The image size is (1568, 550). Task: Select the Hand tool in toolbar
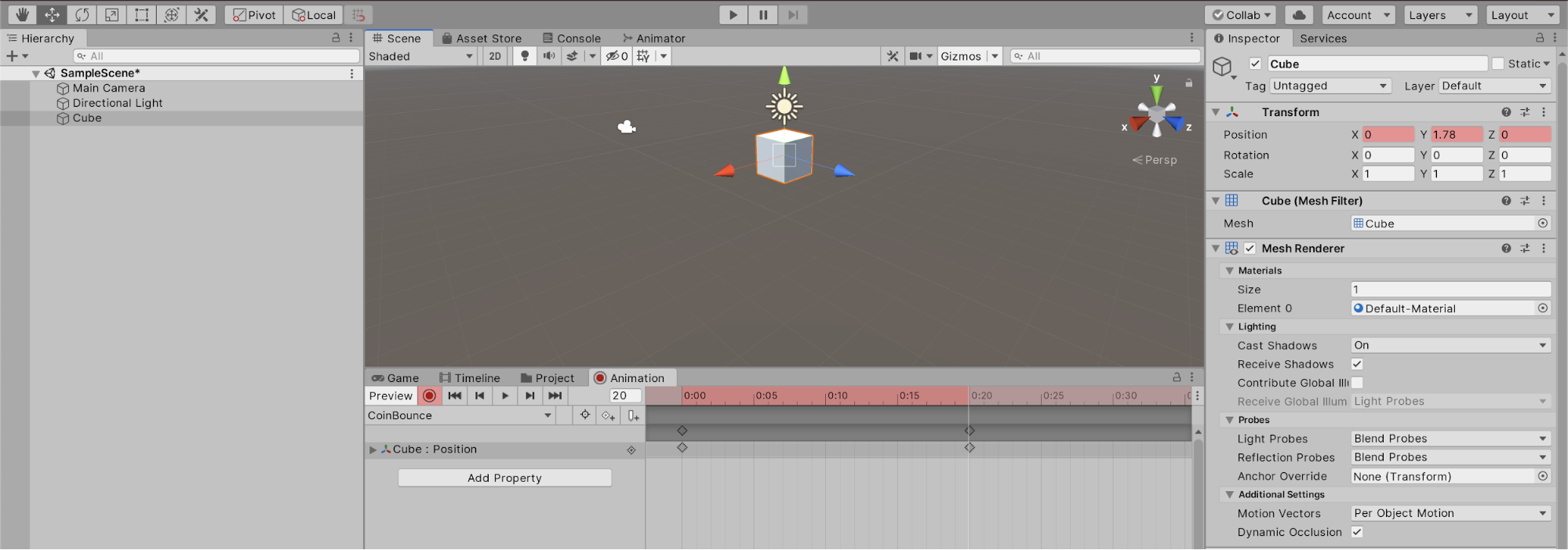22,15
